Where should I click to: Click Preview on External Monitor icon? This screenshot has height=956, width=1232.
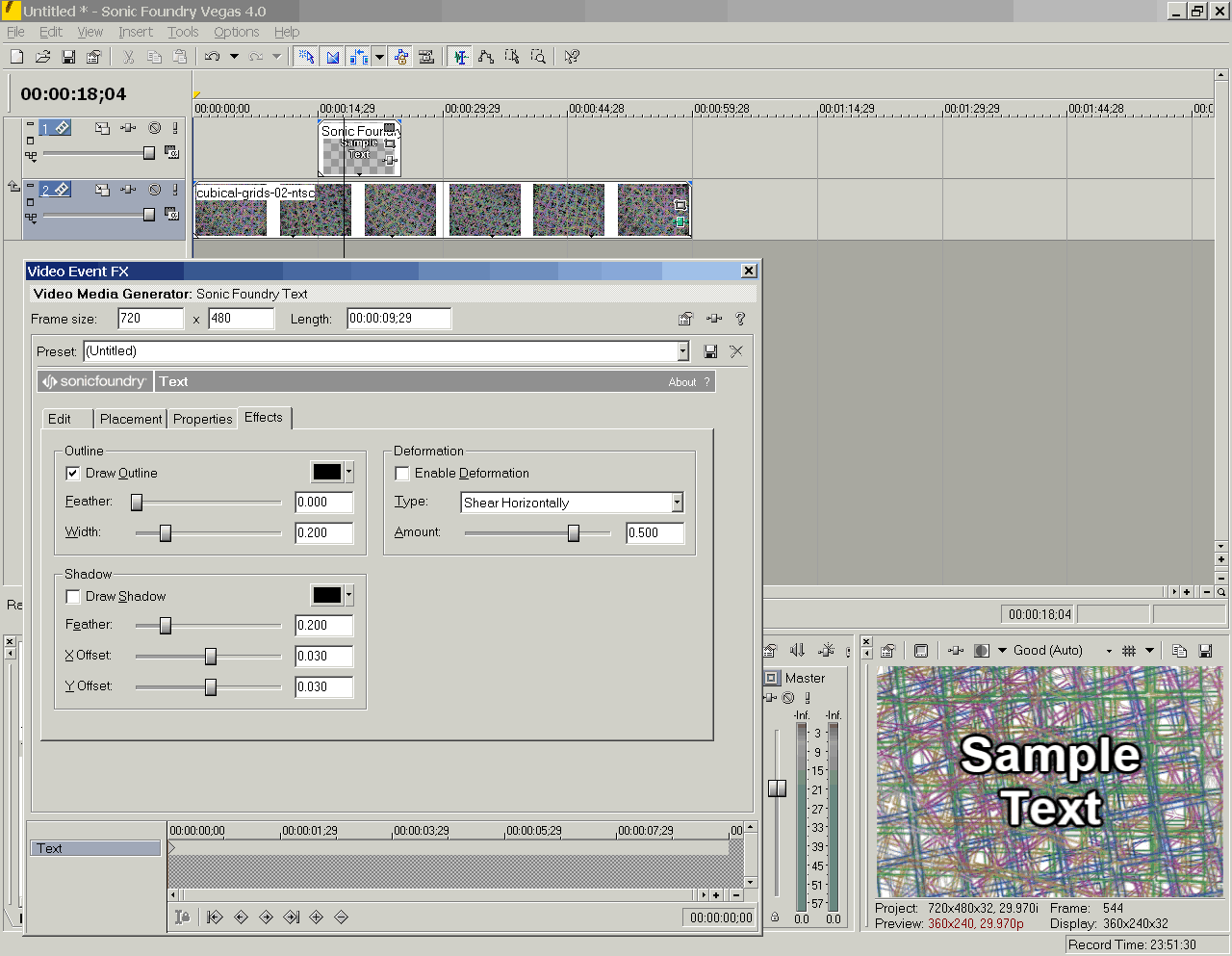[921, 651]
